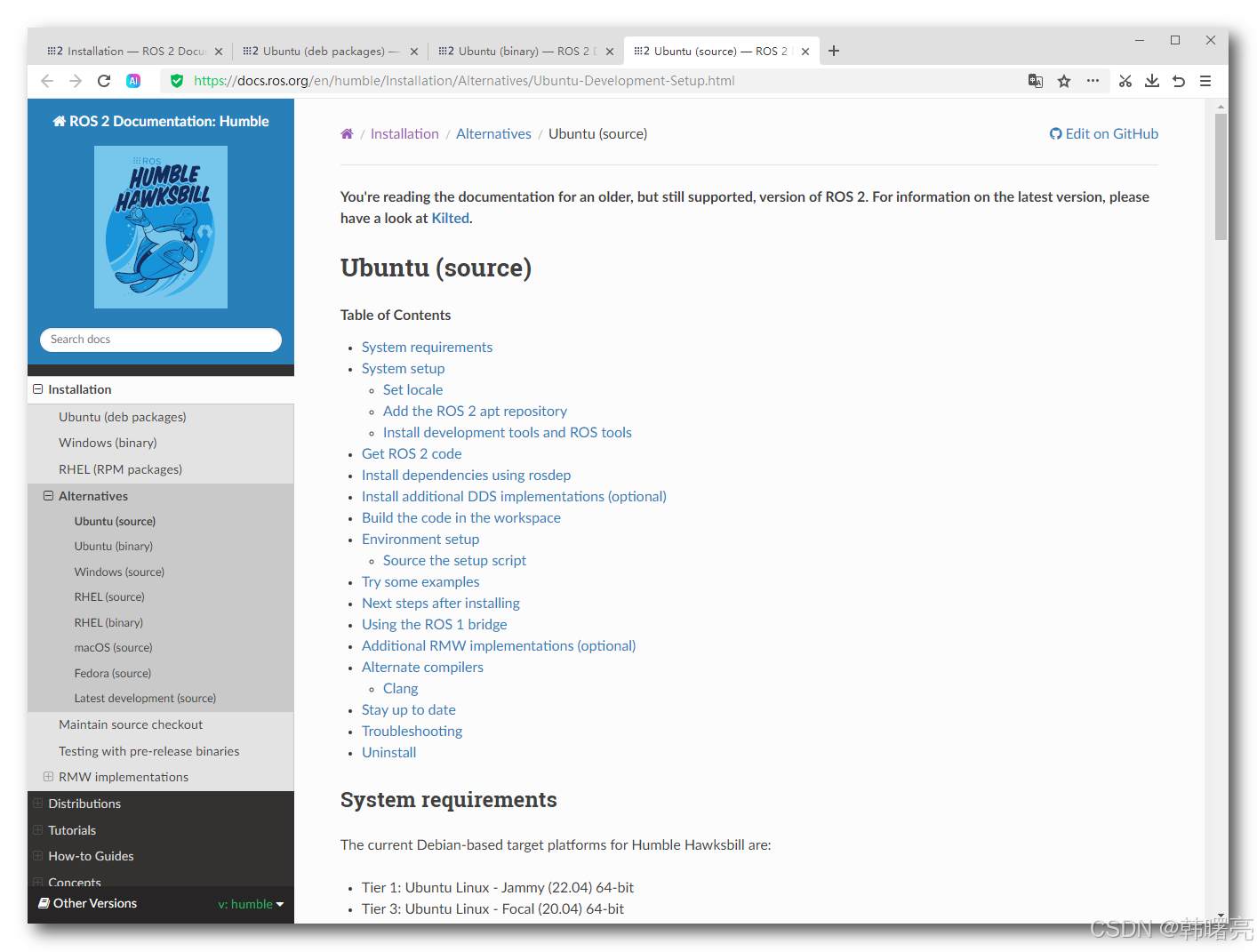Screen dimensions: 1257x952
Task: Click the Search docs input field
Action: coord(161,340)
